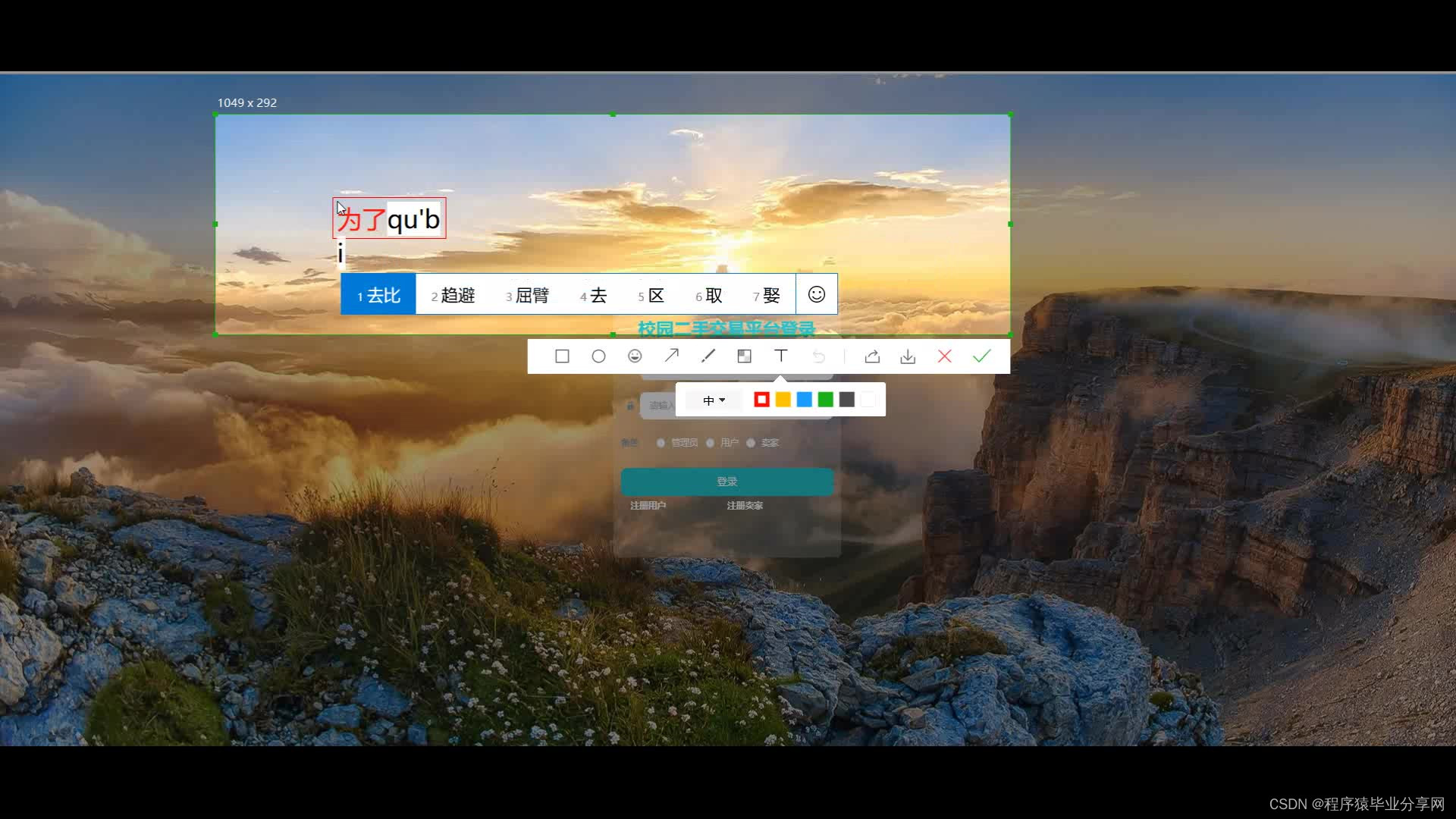Select the arrow drawing tool
The height and width of the screenshot is (819, 1456).
[x=671, y=356]
